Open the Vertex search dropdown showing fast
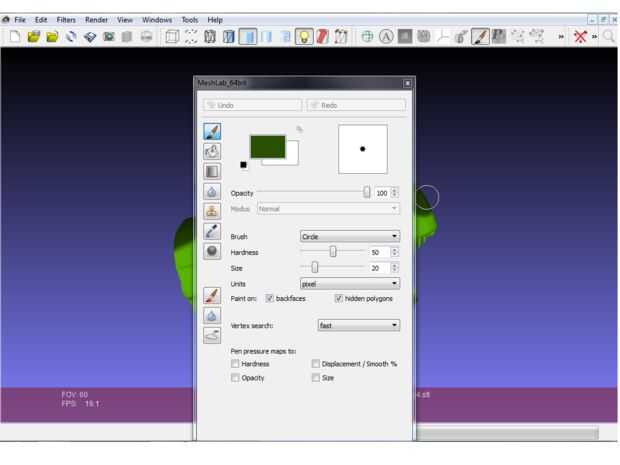This screenshot has height=465, width=620. tap(359, 325)
